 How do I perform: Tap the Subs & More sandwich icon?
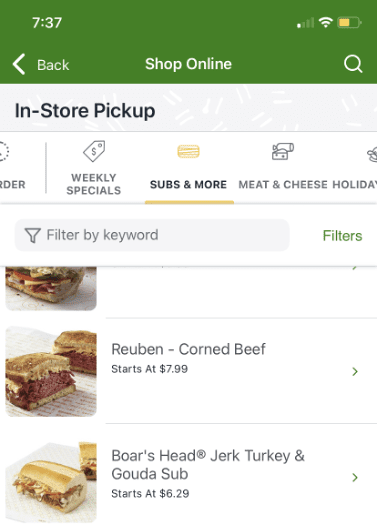click(188, 151)
